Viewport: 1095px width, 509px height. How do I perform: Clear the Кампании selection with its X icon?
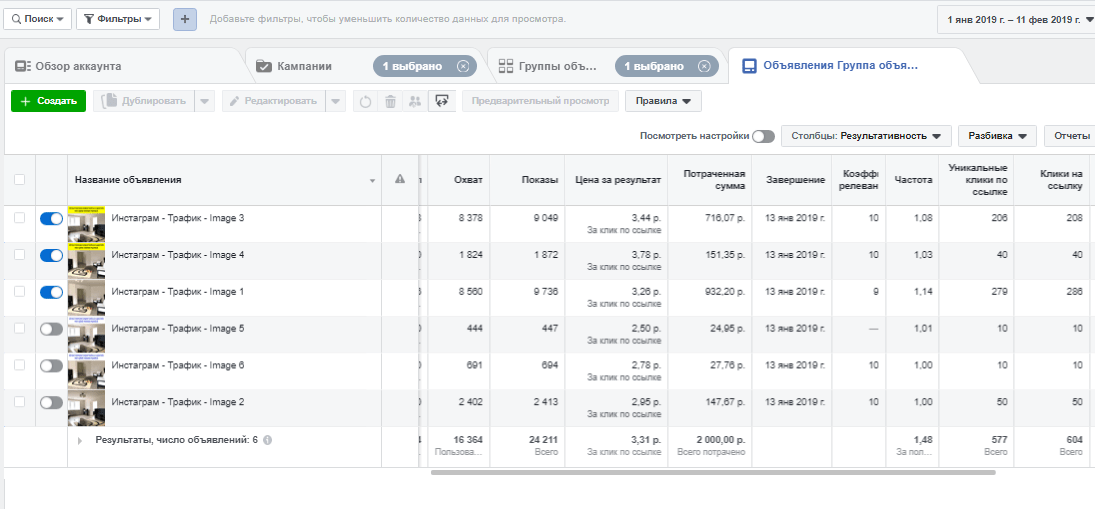pyautogui.click(x=462, y=66)
